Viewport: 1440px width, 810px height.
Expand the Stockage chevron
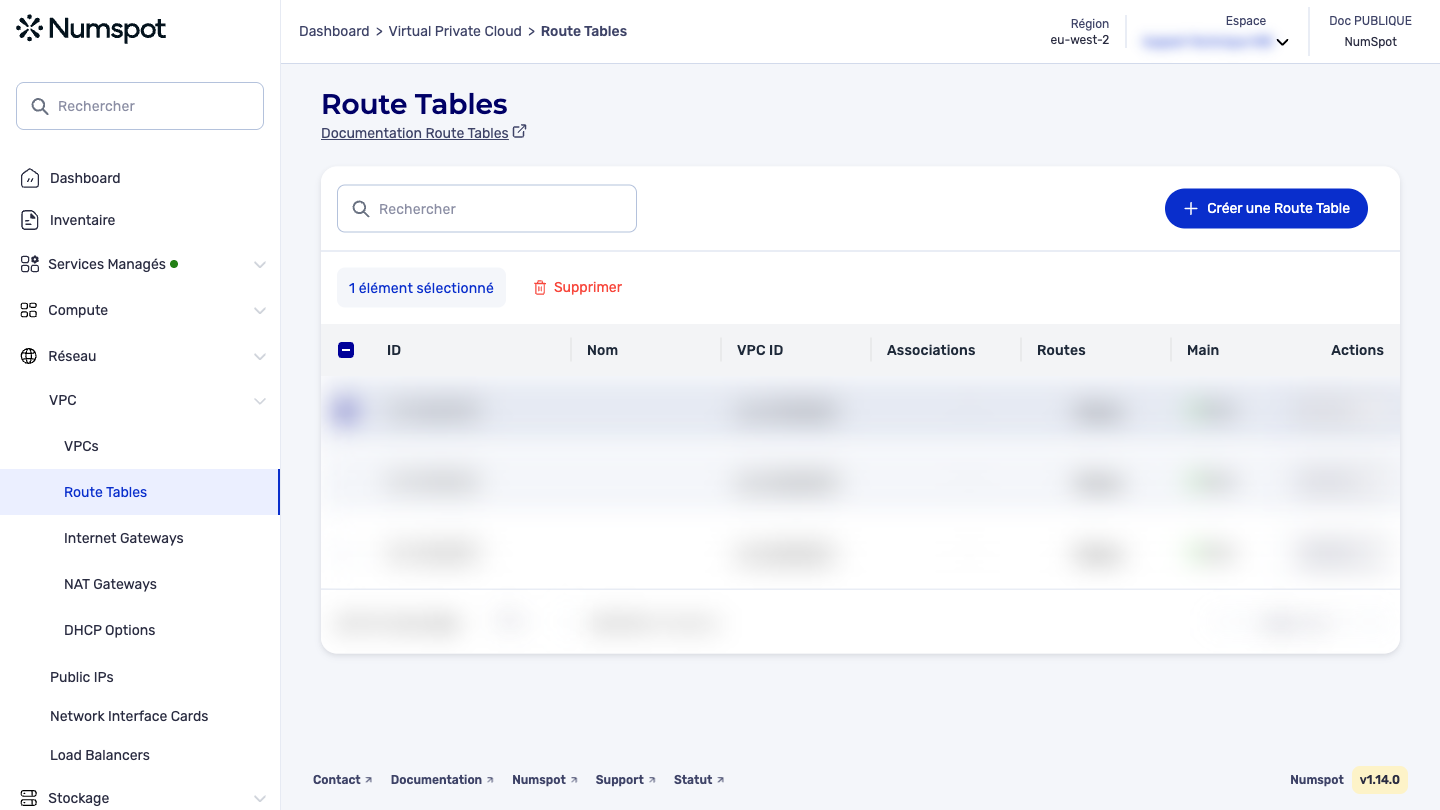[x=260, y=799]
